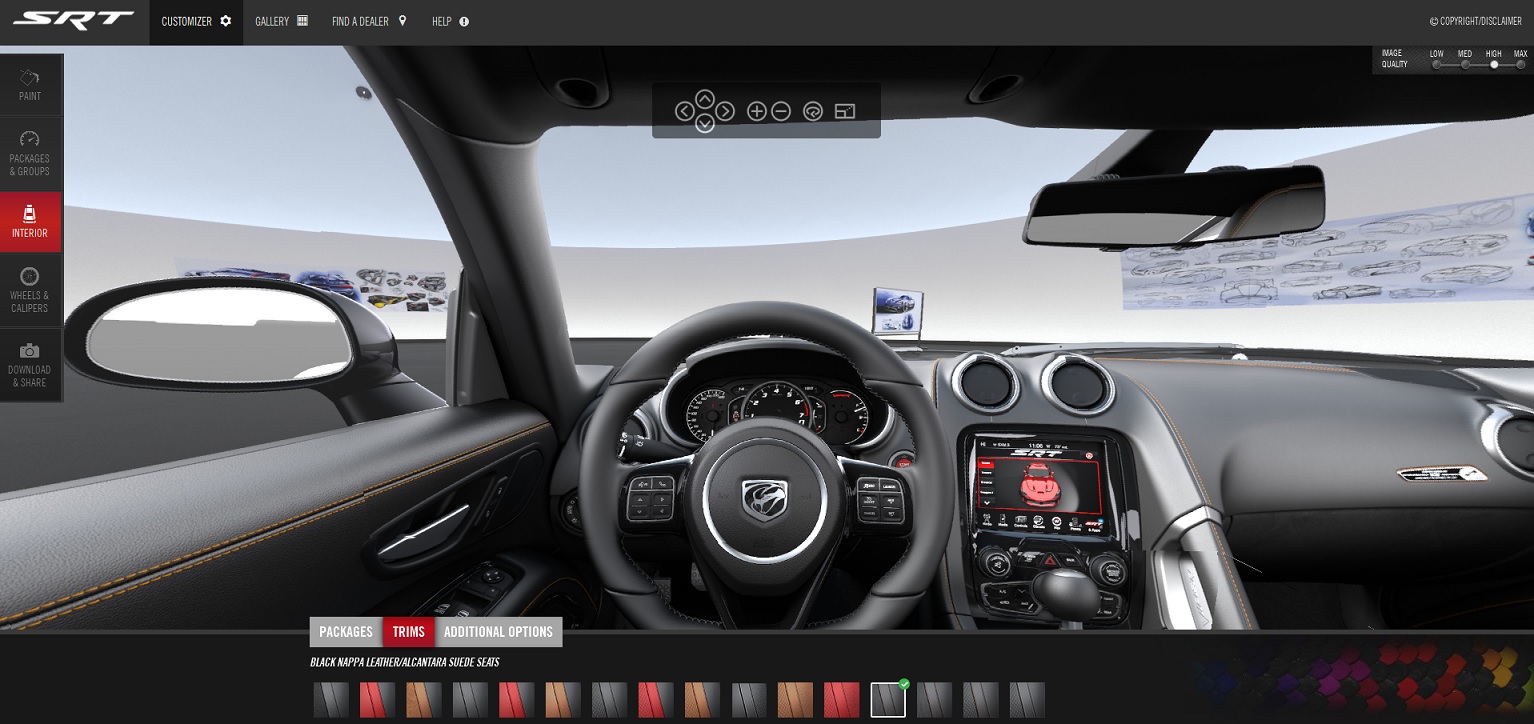Set image quality to Med
The width and height of the screenshot is (1534, 724).
pyautogui.click(x=1465, y=64)
